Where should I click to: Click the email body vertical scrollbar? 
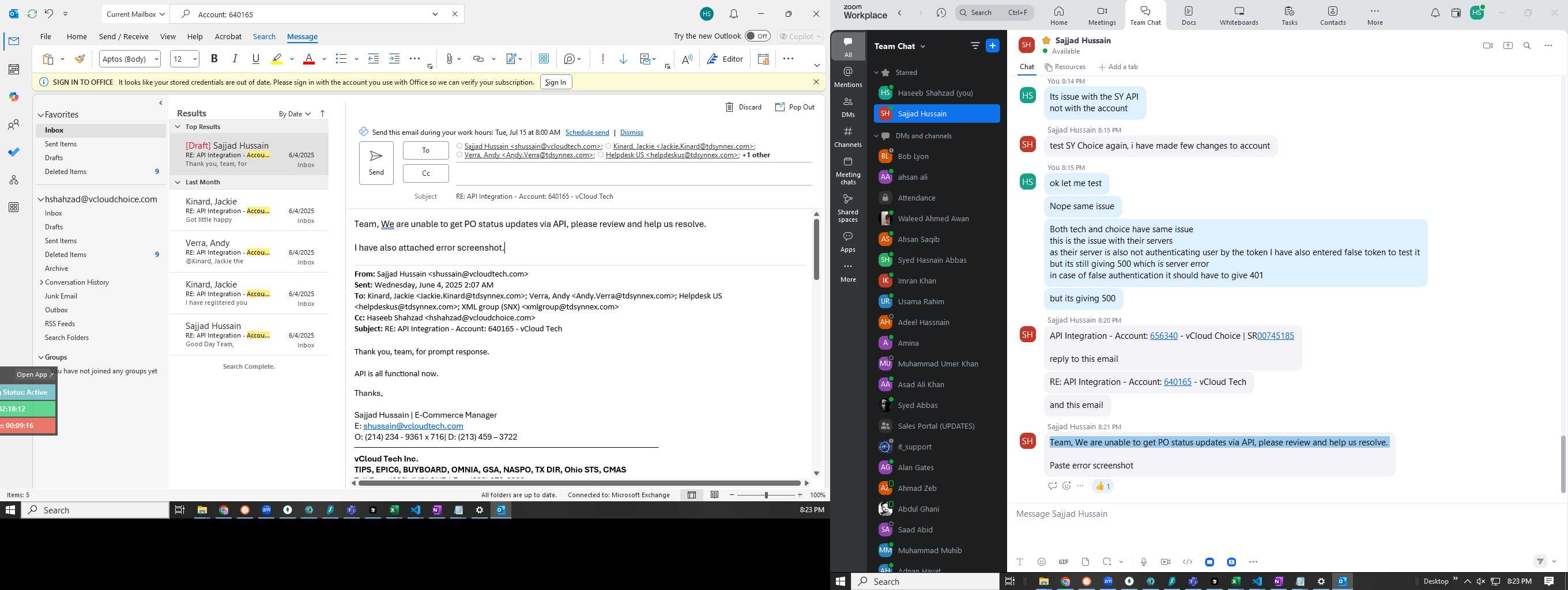click(x=816, y=249)
